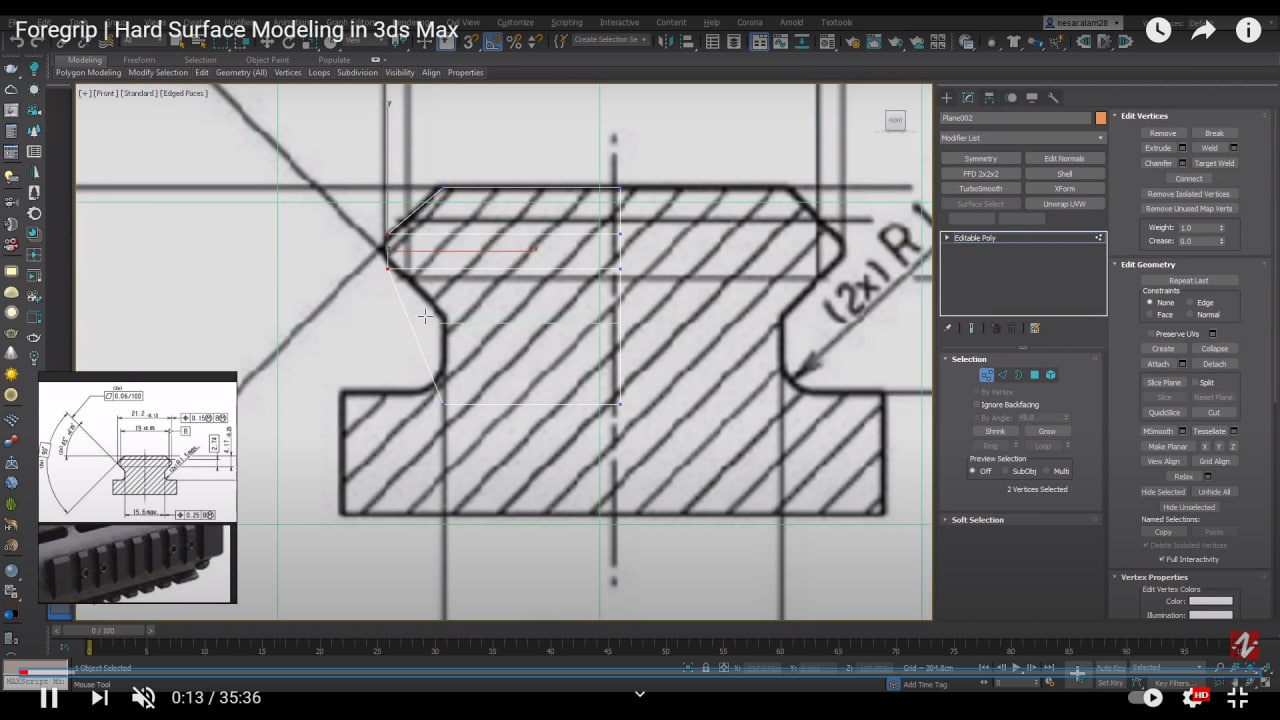Open the Customize menu
The width and height of the screenshot is (1280, 720).
[x=515, y=22]
